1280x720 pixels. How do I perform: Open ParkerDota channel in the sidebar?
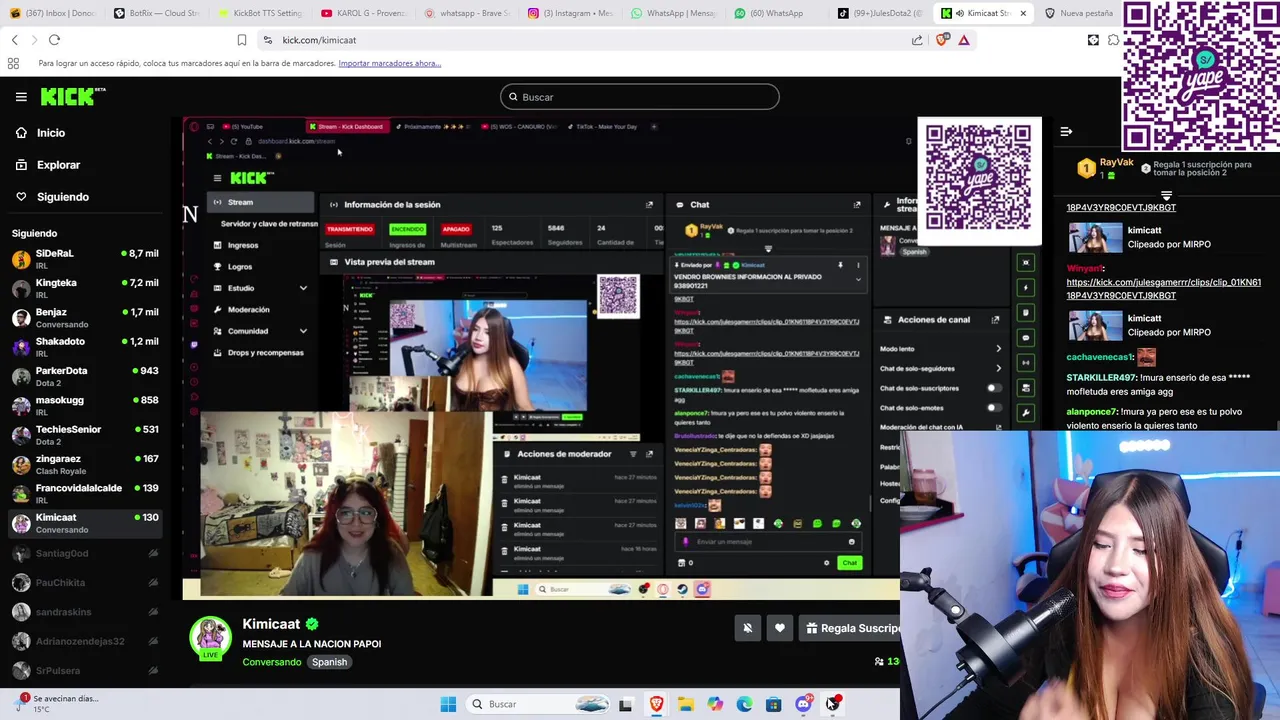tap(85, 376)
